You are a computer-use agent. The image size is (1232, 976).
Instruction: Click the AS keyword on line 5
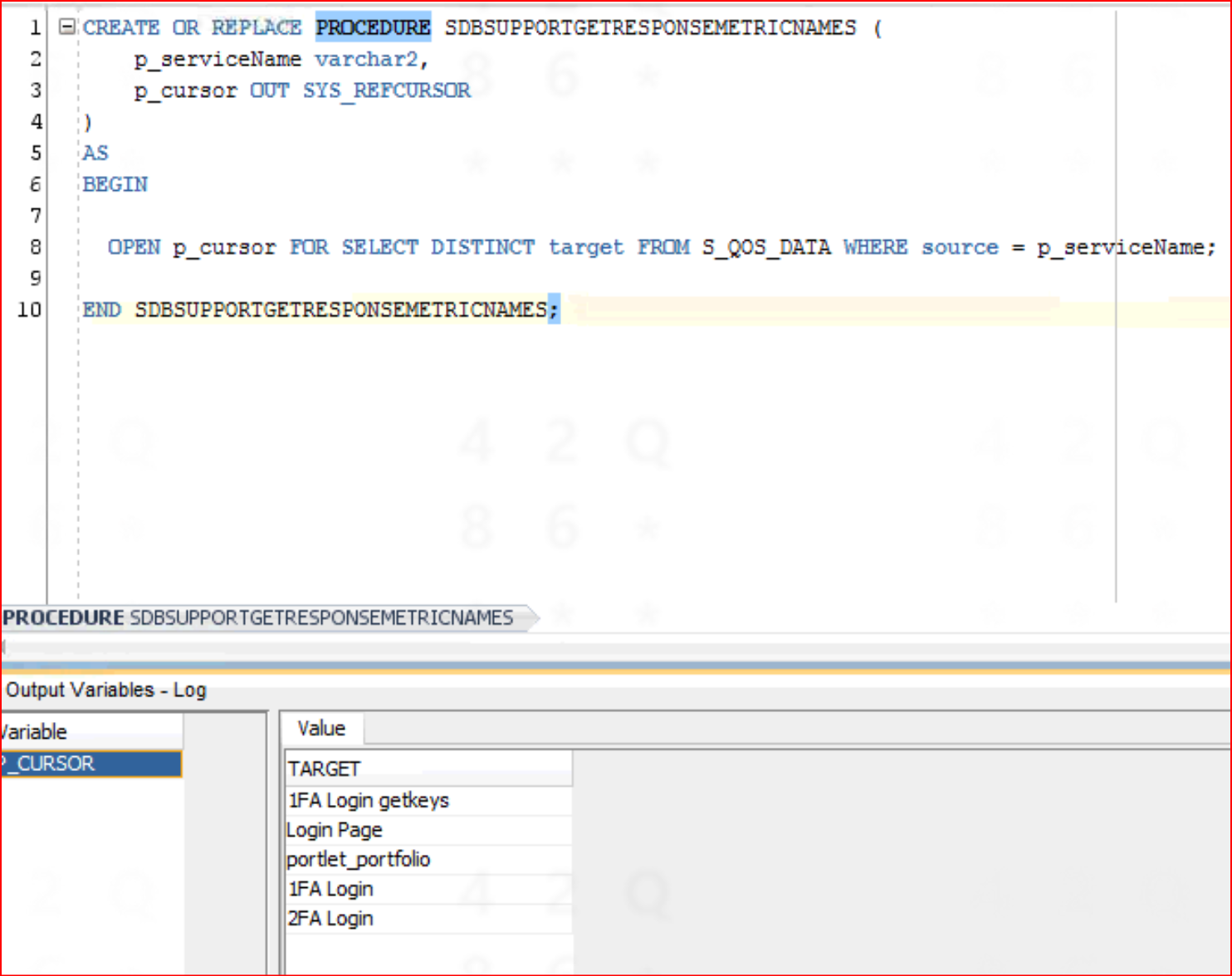coord(95,154)
